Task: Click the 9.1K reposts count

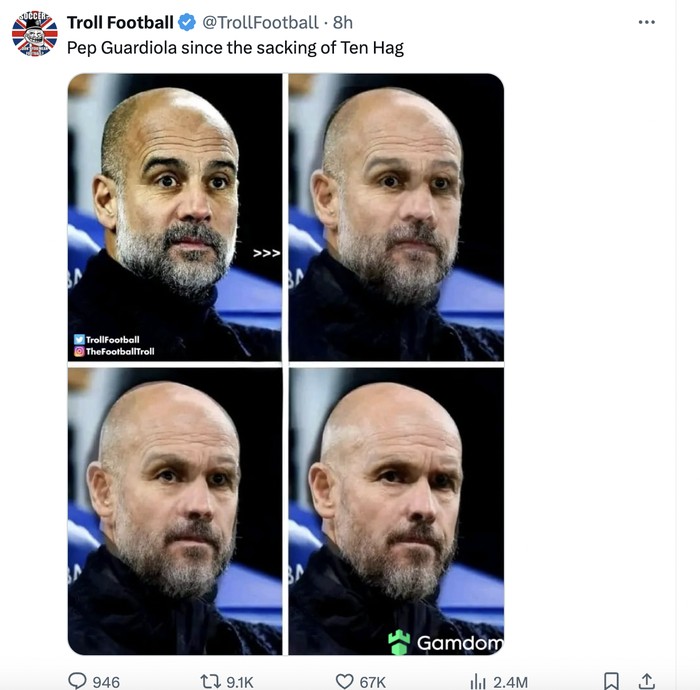Action: [x=240, y=682]
